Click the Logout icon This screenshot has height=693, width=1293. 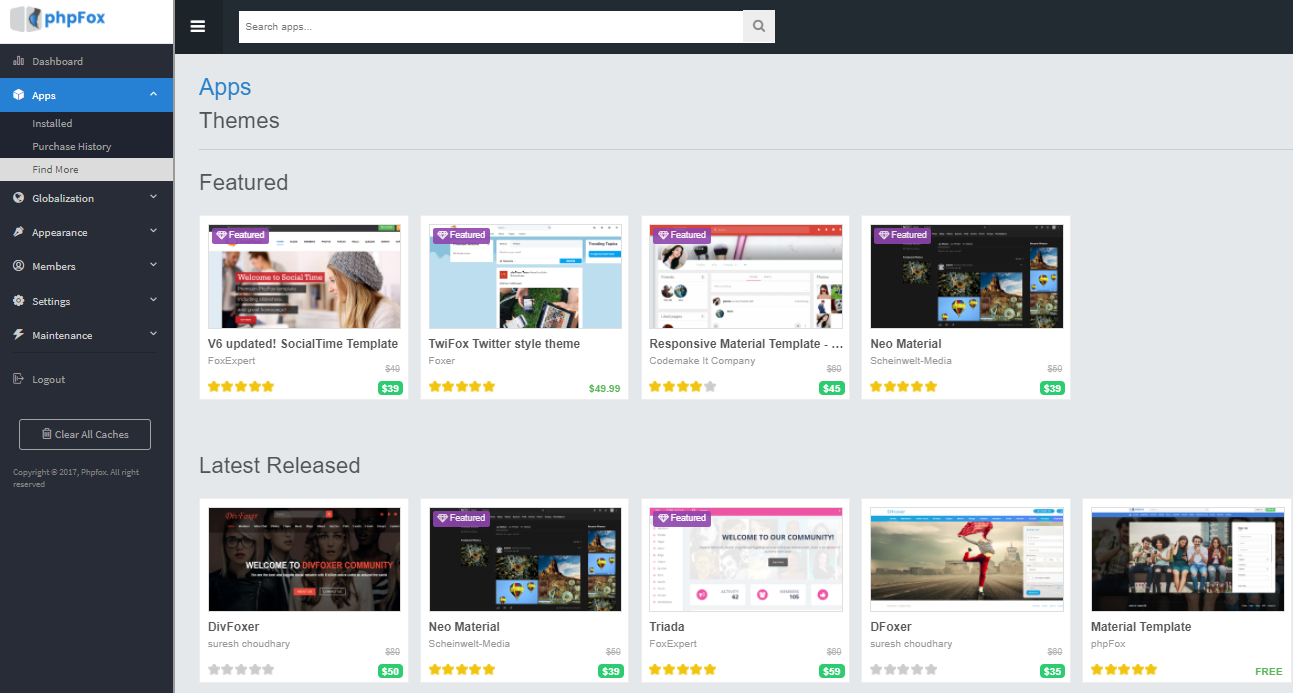(x=18, y=379)
